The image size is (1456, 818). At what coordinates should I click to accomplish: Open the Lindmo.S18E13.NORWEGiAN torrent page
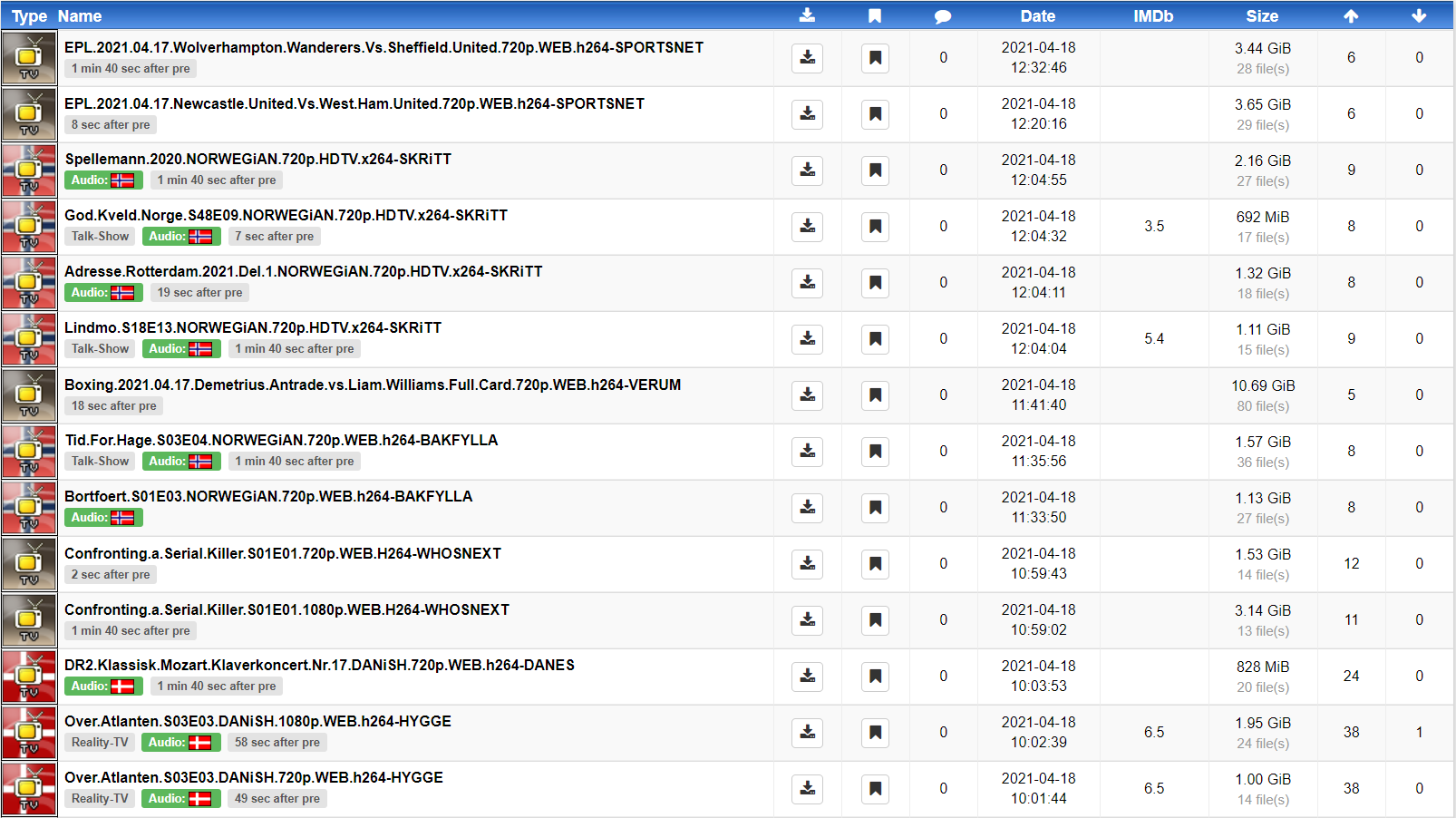(x=253, y=327)
